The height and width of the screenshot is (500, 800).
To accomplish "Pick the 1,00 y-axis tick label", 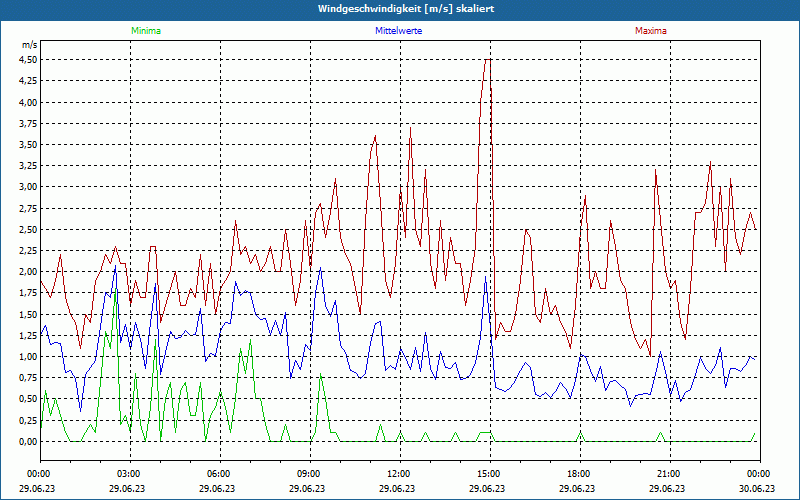I will point(28,357).
